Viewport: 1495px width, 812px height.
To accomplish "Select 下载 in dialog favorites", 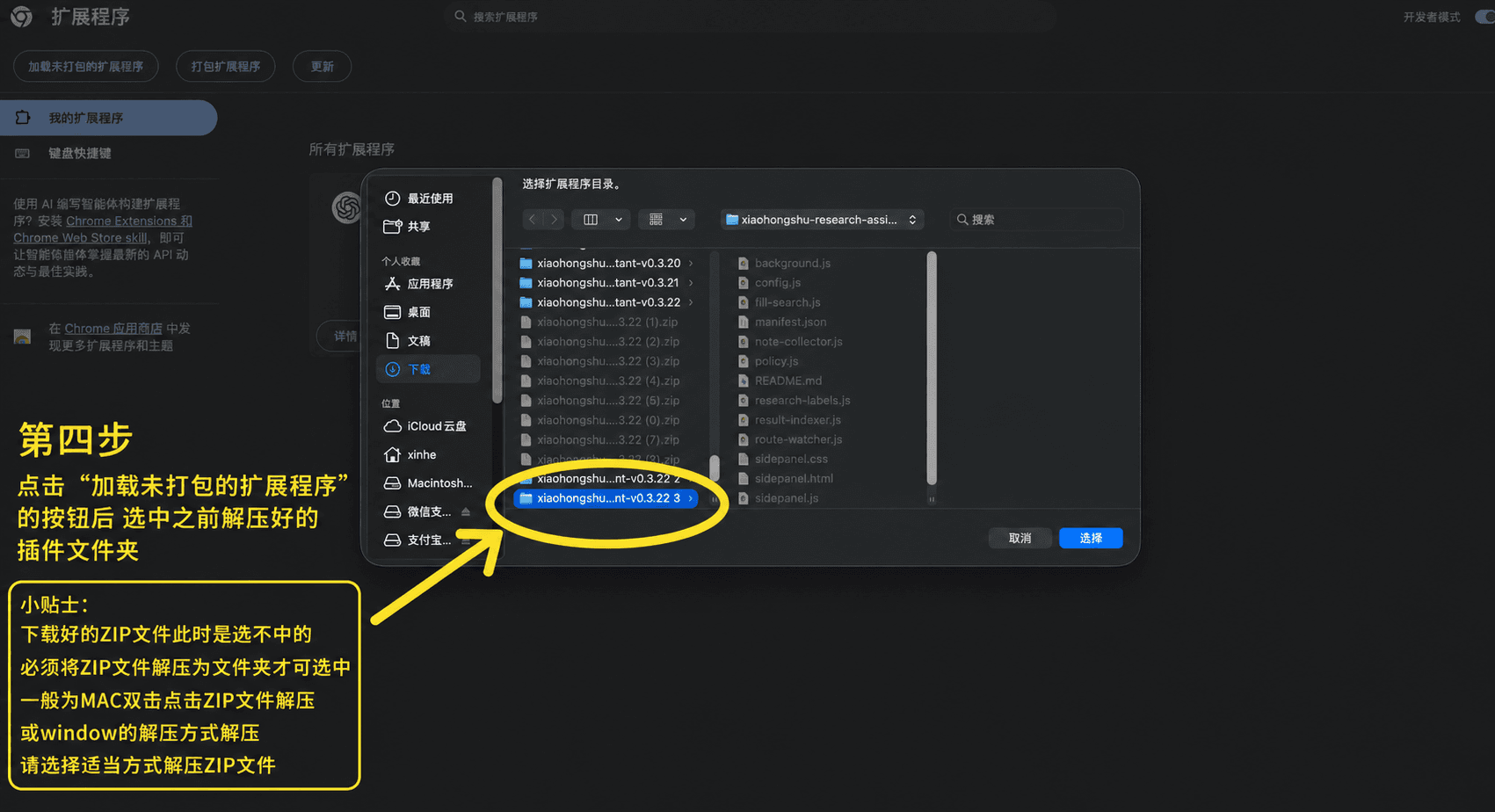I will pyautogui.click(x=428, y=369).
